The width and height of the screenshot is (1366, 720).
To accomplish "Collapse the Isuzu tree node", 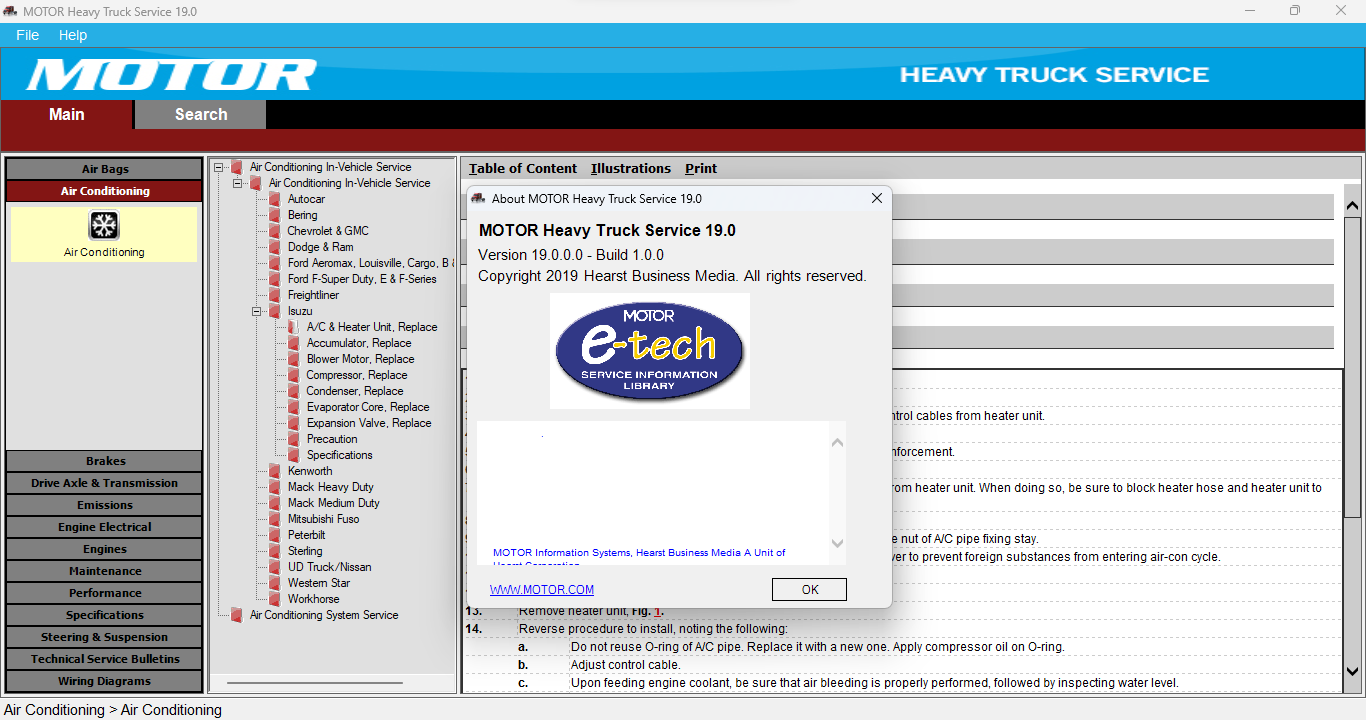I will click(x=257, y=311).
